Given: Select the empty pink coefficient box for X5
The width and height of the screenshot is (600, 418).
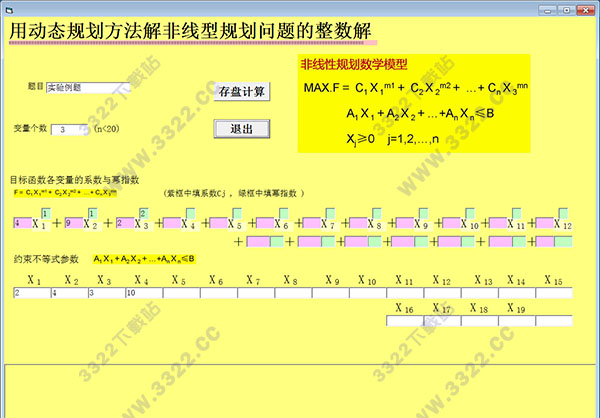Looking at the screenshot, I should (218, 223).
